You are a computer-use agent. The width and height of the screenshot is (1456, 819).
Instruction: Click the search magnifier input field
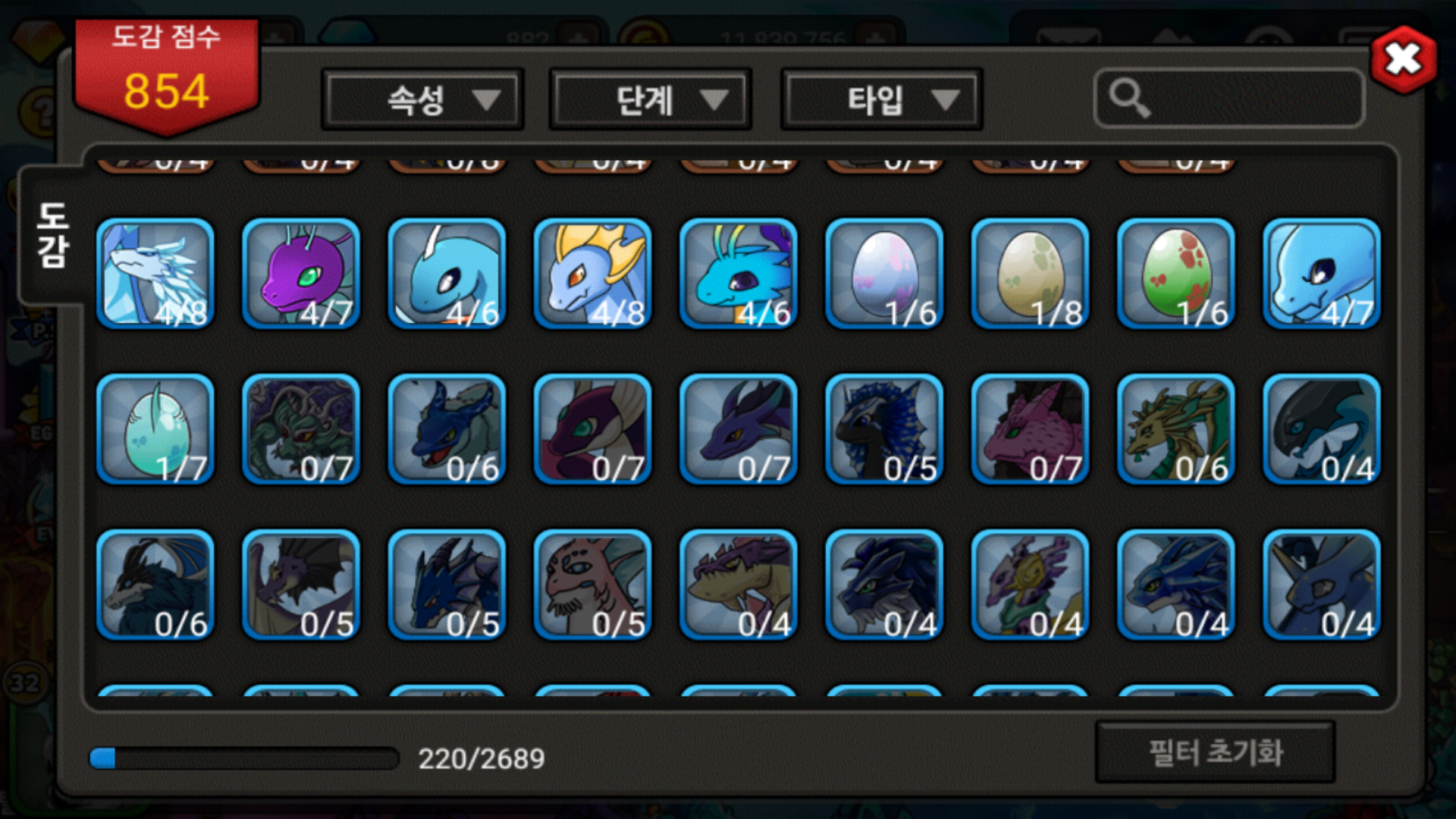(1229, 99)
